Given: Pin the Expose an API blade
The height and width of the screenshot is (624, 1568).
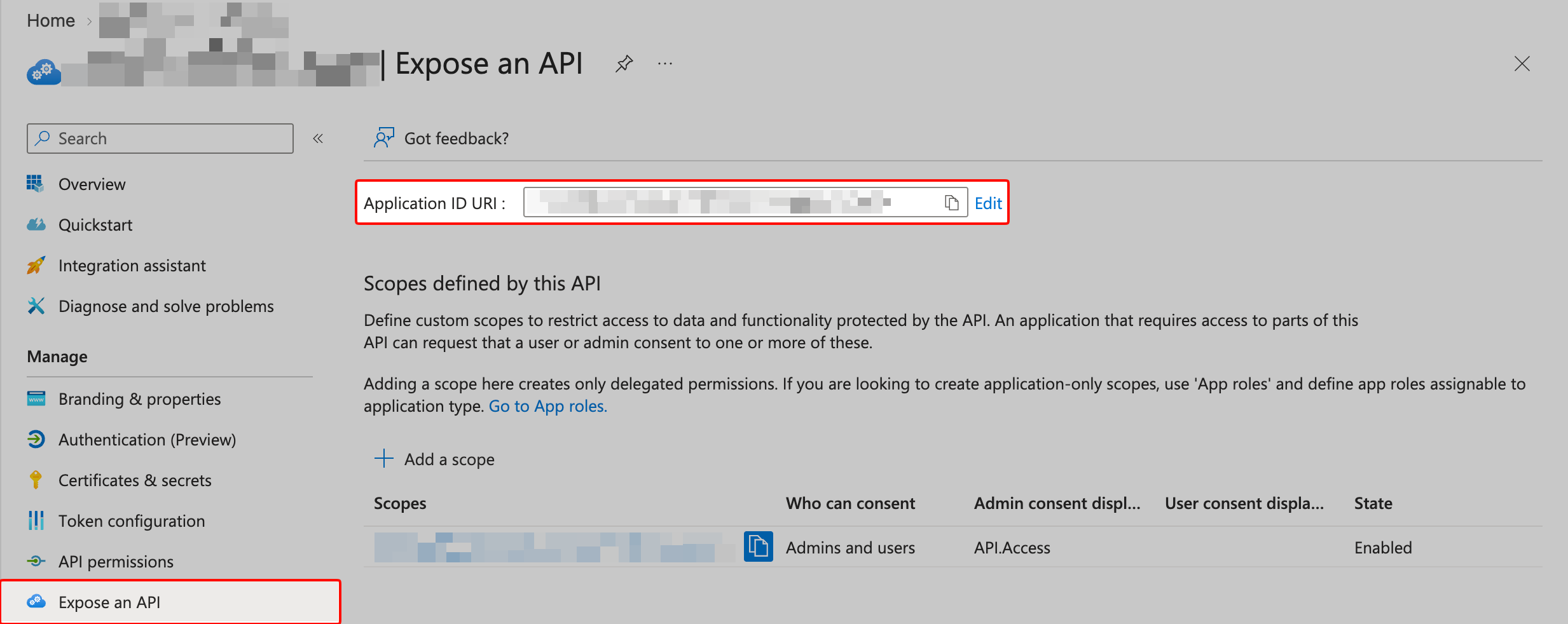Looking at the screenshot, I should [x=624, y=64].
